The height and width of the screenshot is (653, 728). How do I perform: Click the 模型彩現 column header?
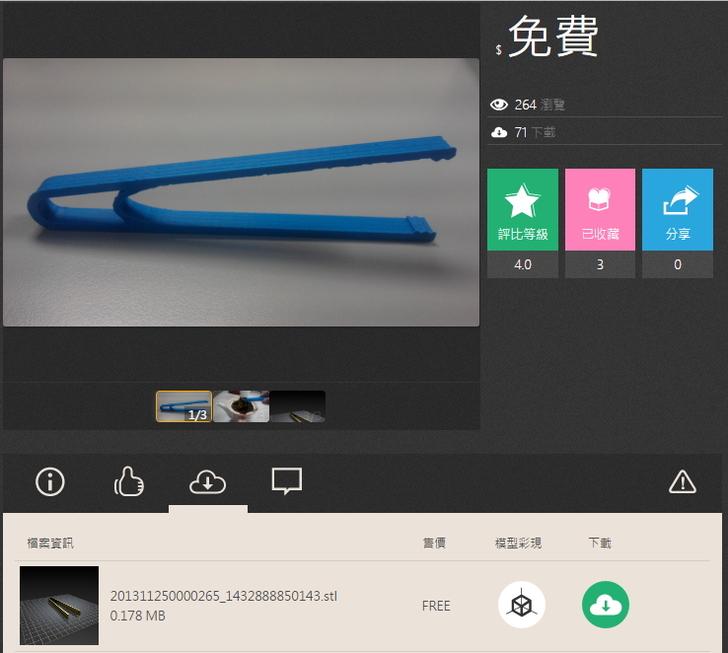tap(518, 543)
